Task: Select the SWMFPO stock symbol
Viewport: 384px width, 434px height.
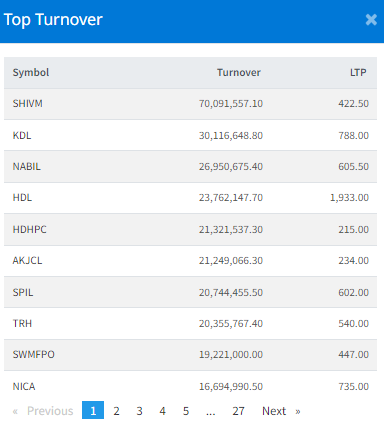Action: [34, 354]
